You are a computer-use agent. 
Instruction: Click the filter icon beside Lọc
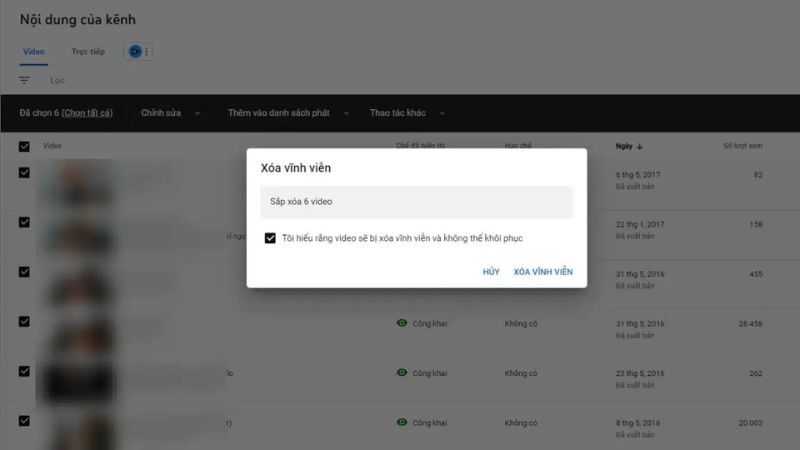click(x=24, y=80)
